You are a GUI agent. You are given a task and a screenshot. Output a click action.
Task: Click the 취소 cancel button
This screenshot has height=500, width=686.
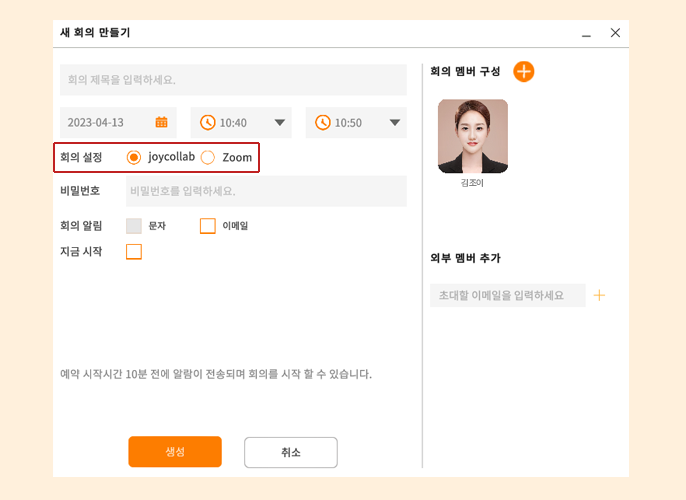291,452
